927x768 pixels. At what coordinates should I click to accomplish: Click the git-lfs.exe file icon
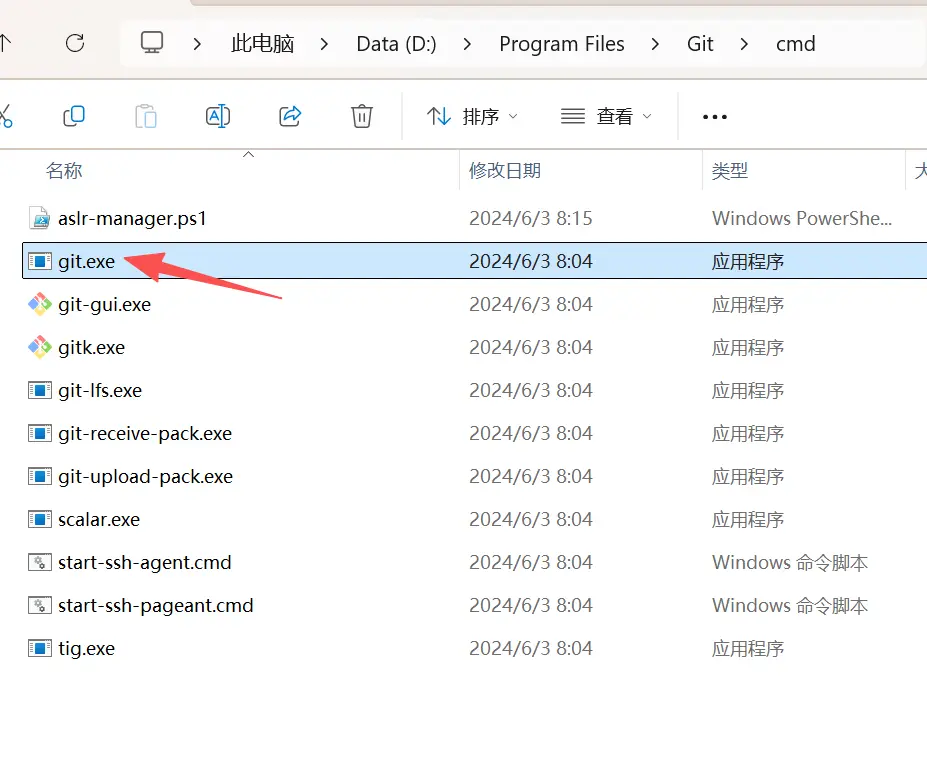tap(40, 390)
